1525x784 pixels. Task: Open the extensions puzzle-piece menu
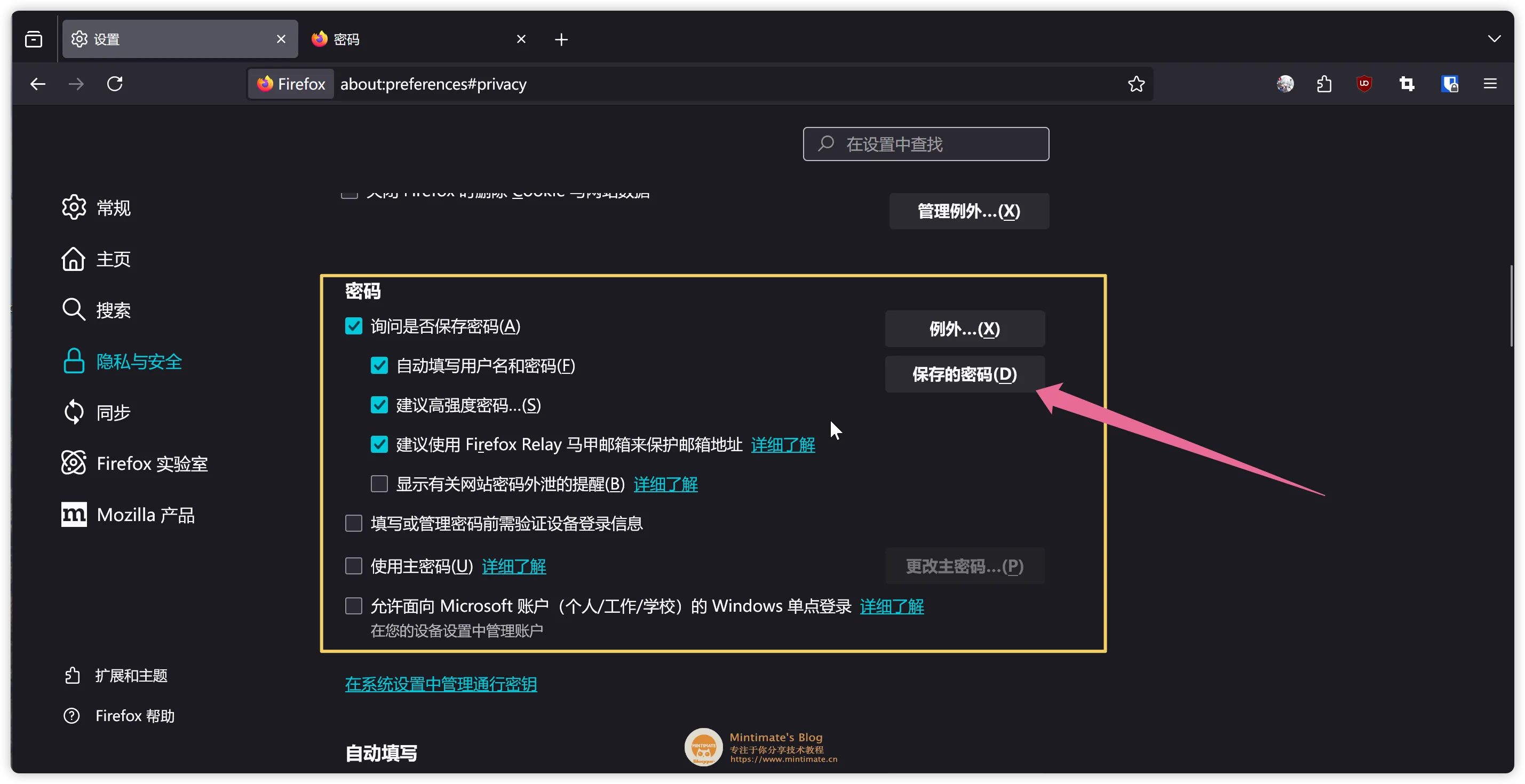(x=1324, y=84)
